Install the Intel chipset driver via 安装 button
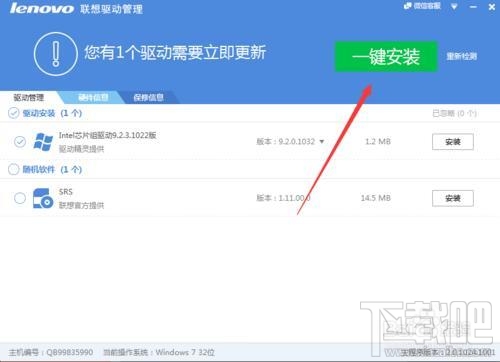 [453, 142]
